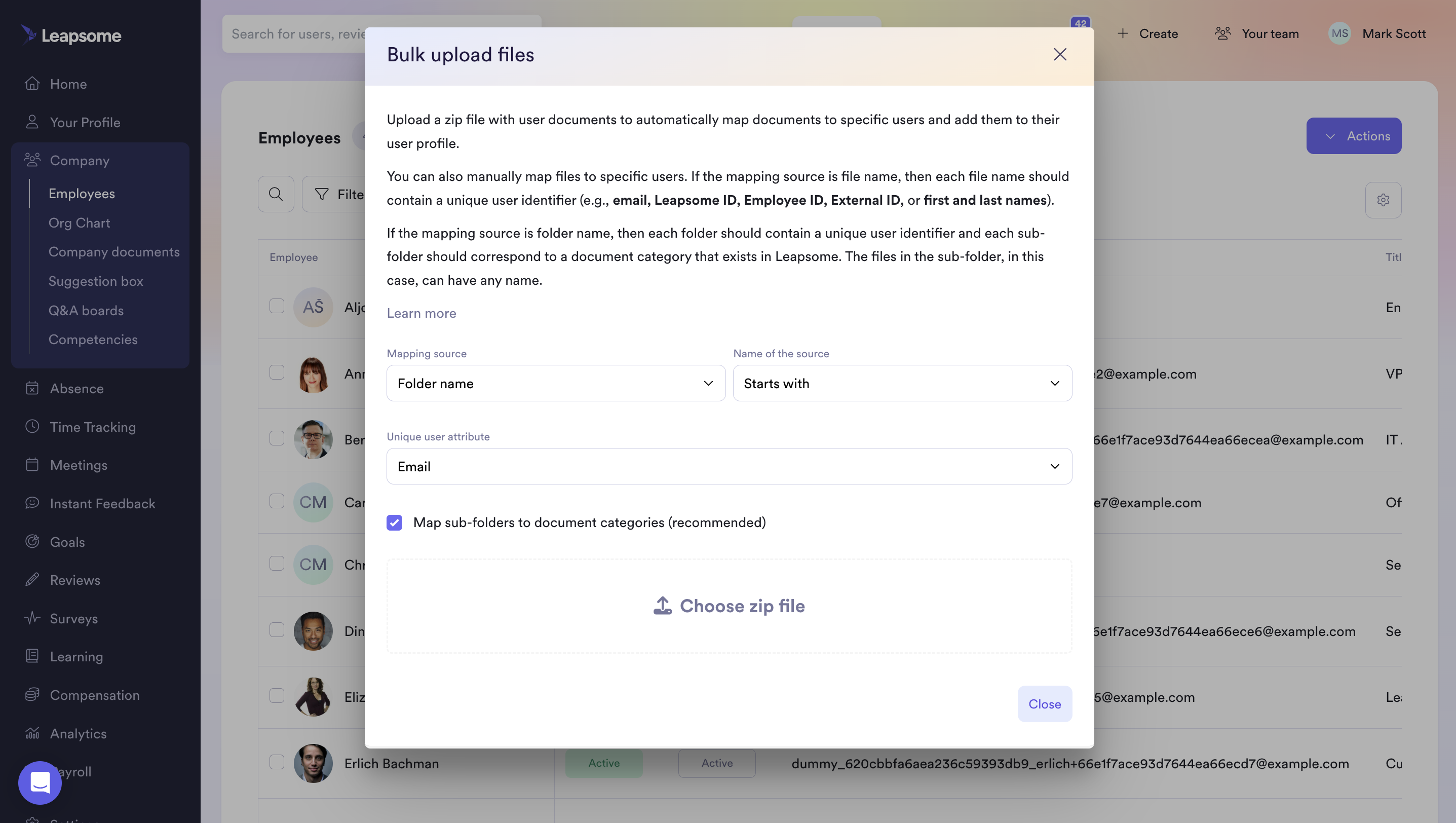Open Time Tracking clock icon
The image size is (1456, 823).
tap(32, 427)
